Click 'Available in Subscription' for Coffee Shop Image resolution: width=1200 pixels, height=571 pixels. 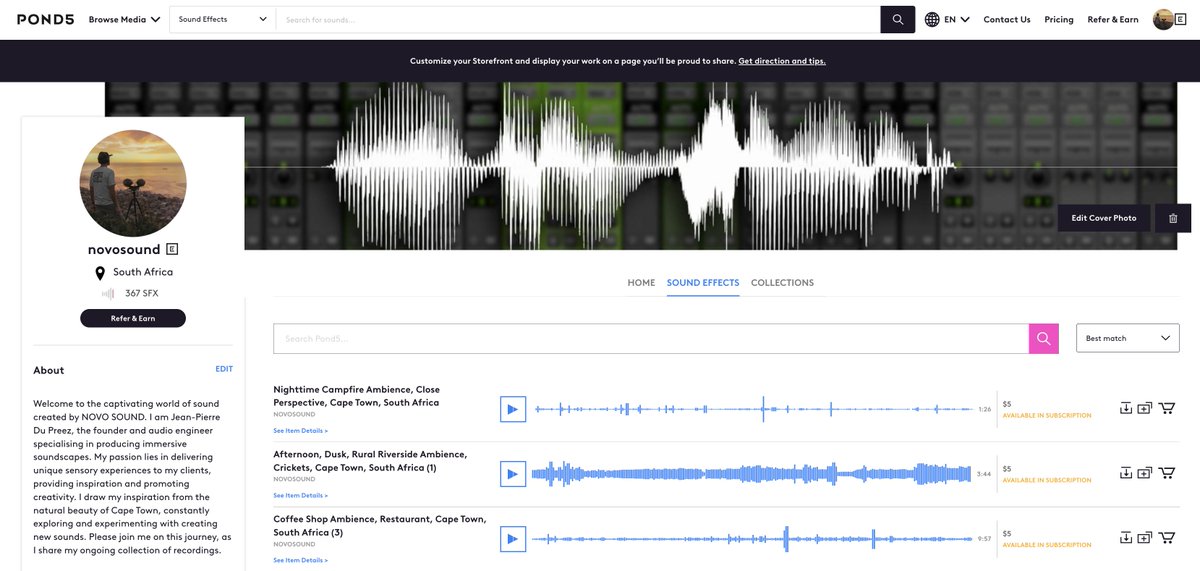point(1047,546)
